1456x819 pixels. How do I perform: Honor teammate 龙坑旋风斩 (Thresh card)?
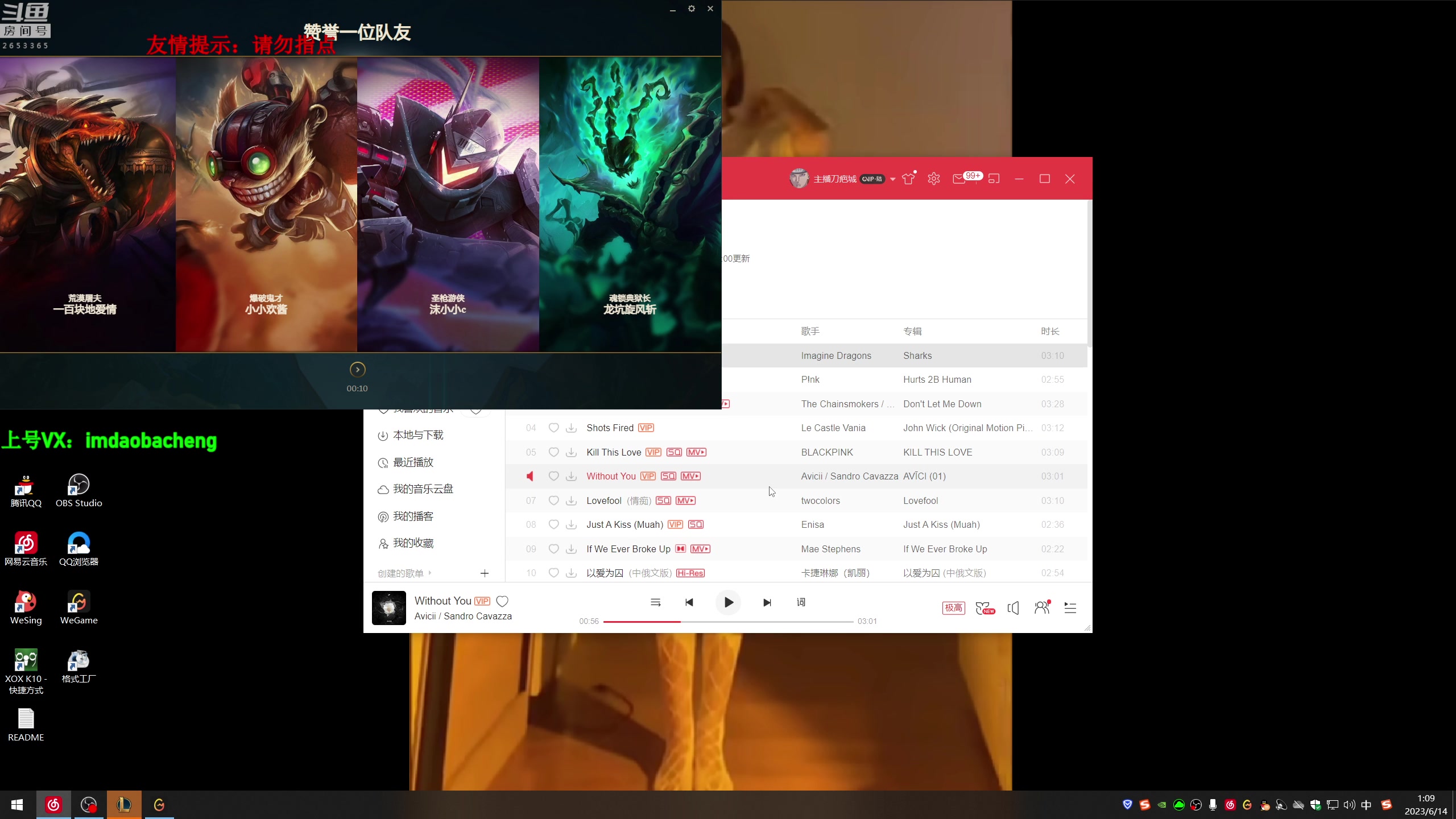click(630, 205)
